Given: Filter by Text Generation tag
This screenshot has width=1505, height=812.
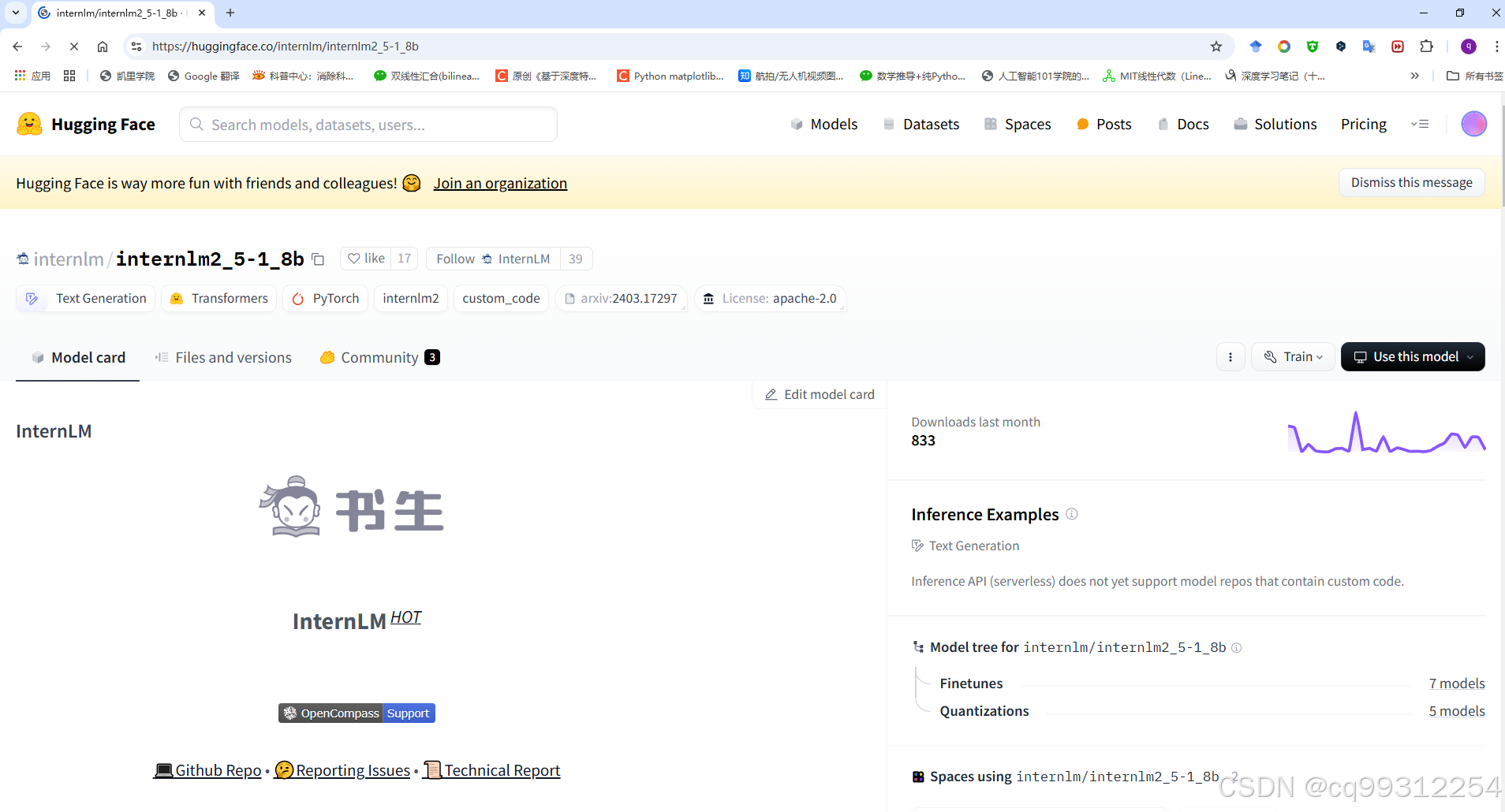Looking at the screenshot, I should click(85, 299).
